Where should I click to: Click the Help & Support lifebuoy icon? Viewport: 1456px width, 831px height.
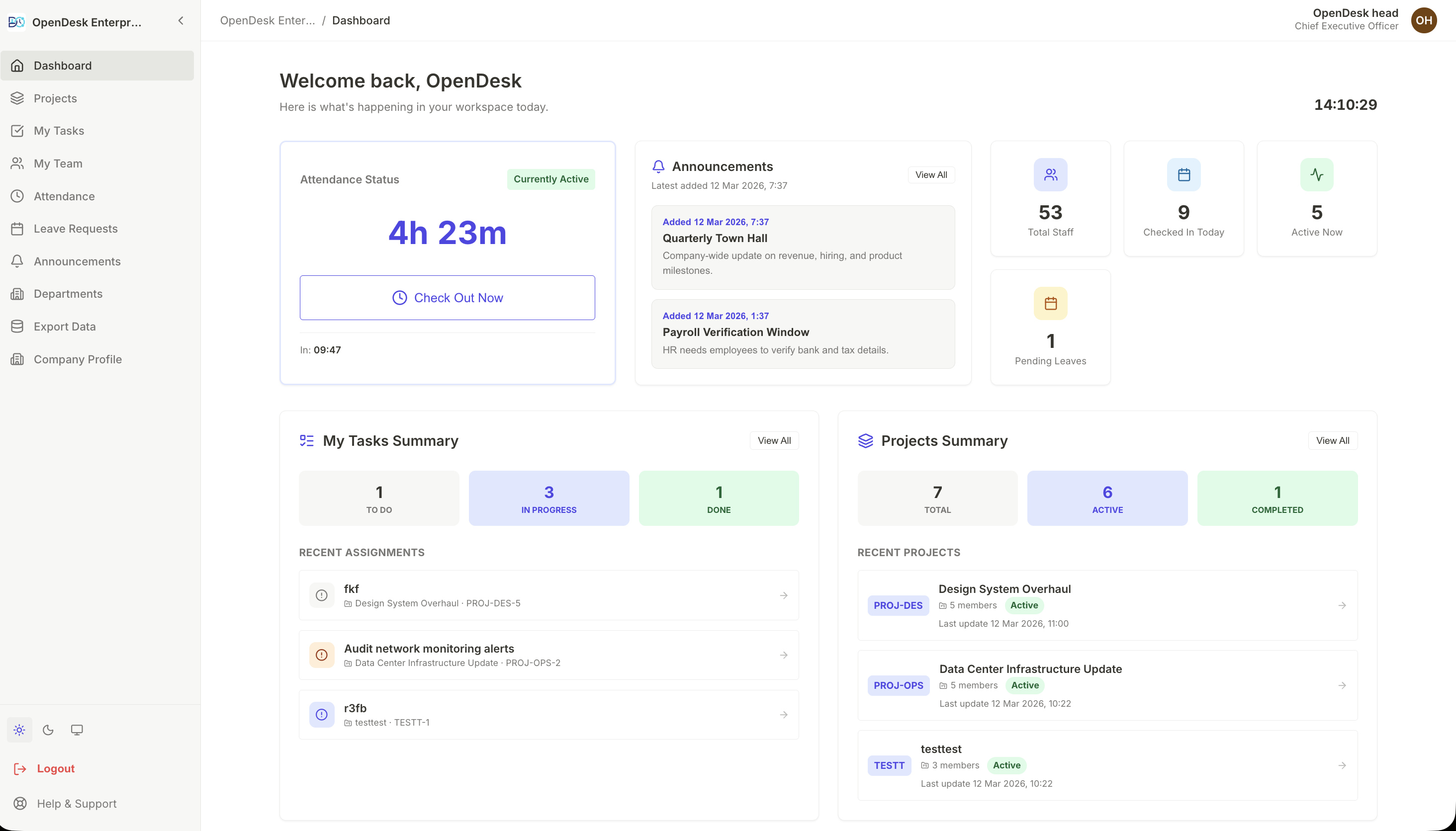tap(20, 804)
